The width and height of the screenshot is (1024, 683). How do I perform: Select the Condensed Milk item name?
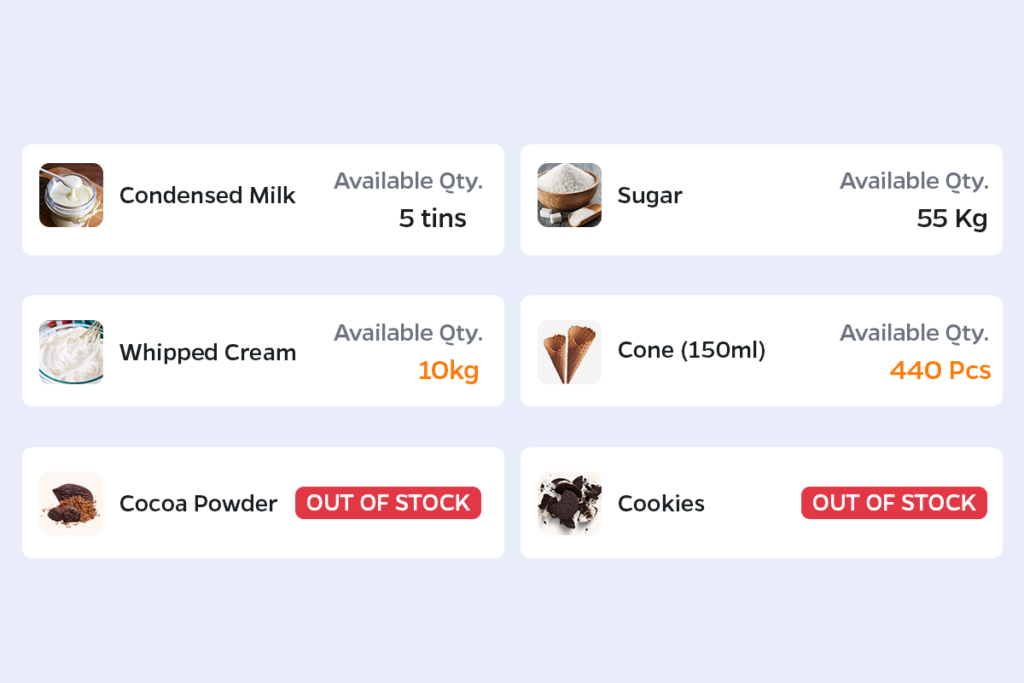pyautogui.click(x=207, y=195)
